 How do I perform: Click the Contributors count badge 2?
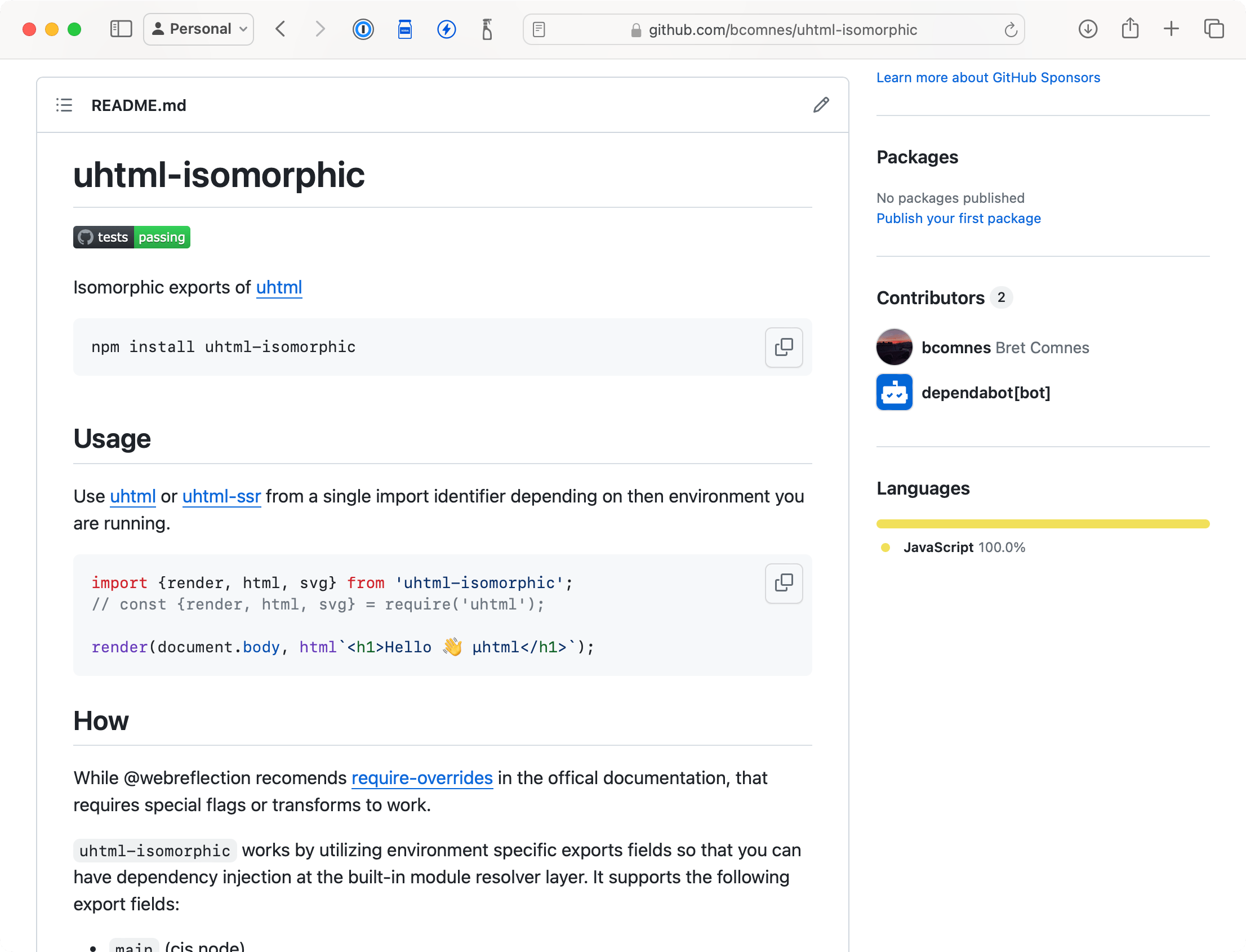[1001, 297]
